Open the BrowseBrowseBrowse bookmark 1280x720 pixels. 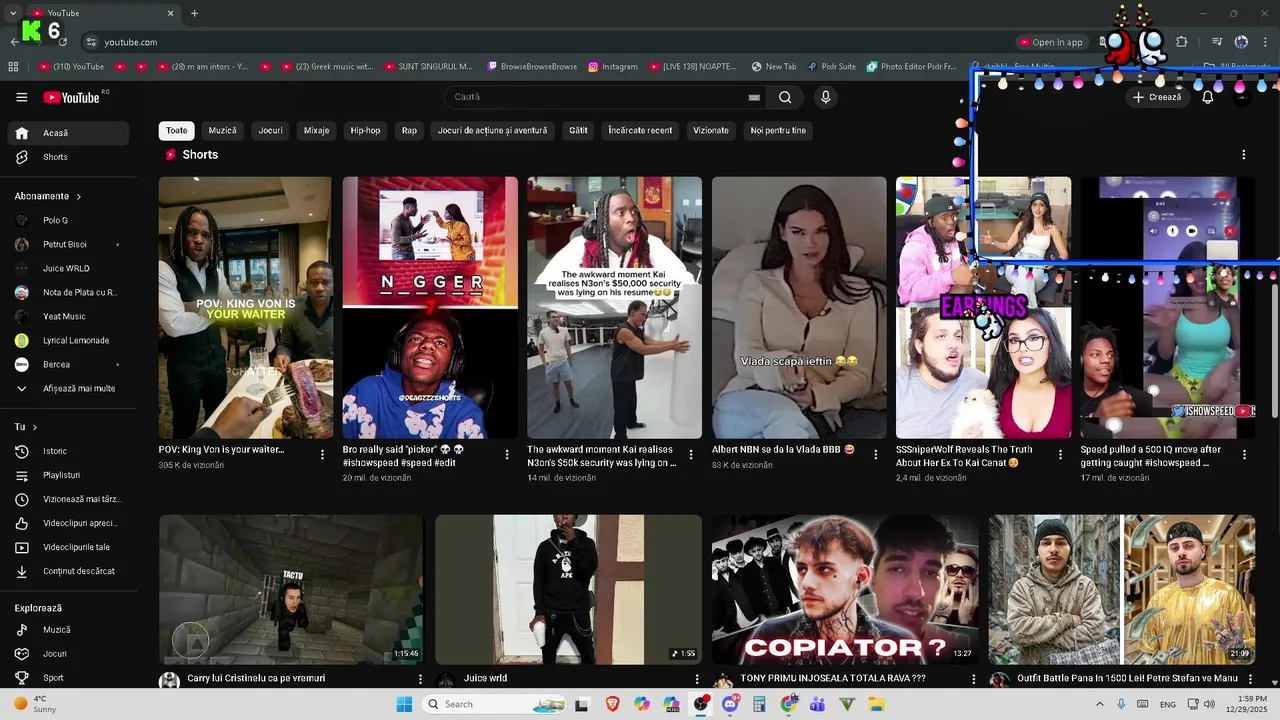[x=532, y=67]
